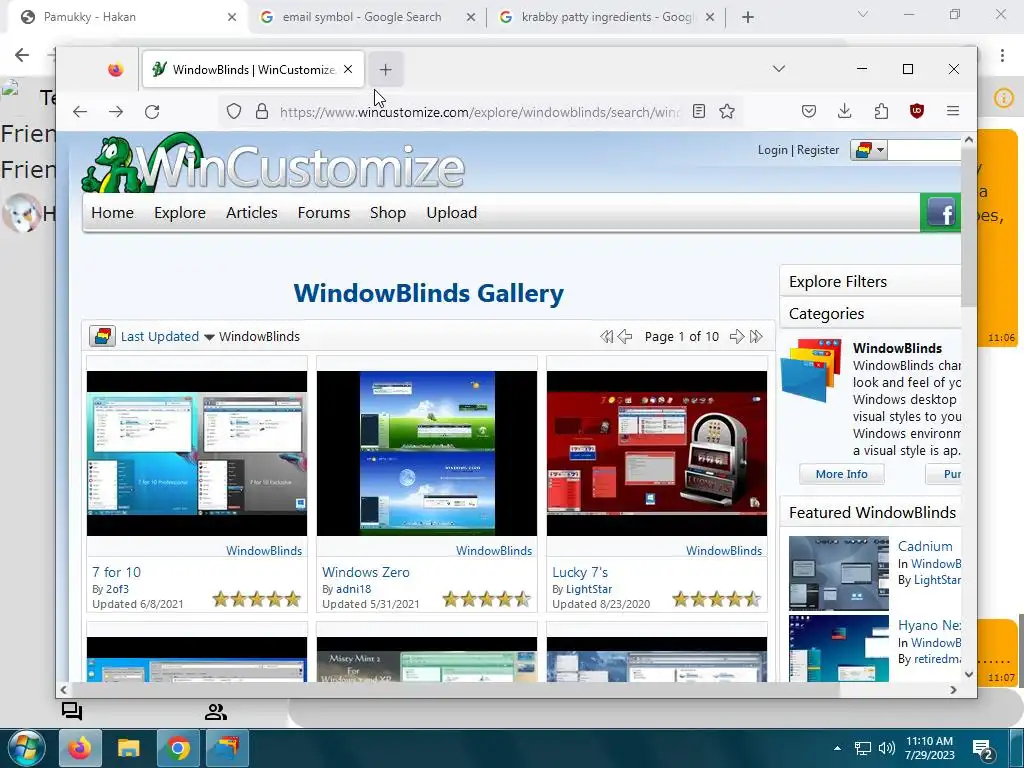Open Last Updated sort dropdown
The image size is (1024, 768).
167,336
